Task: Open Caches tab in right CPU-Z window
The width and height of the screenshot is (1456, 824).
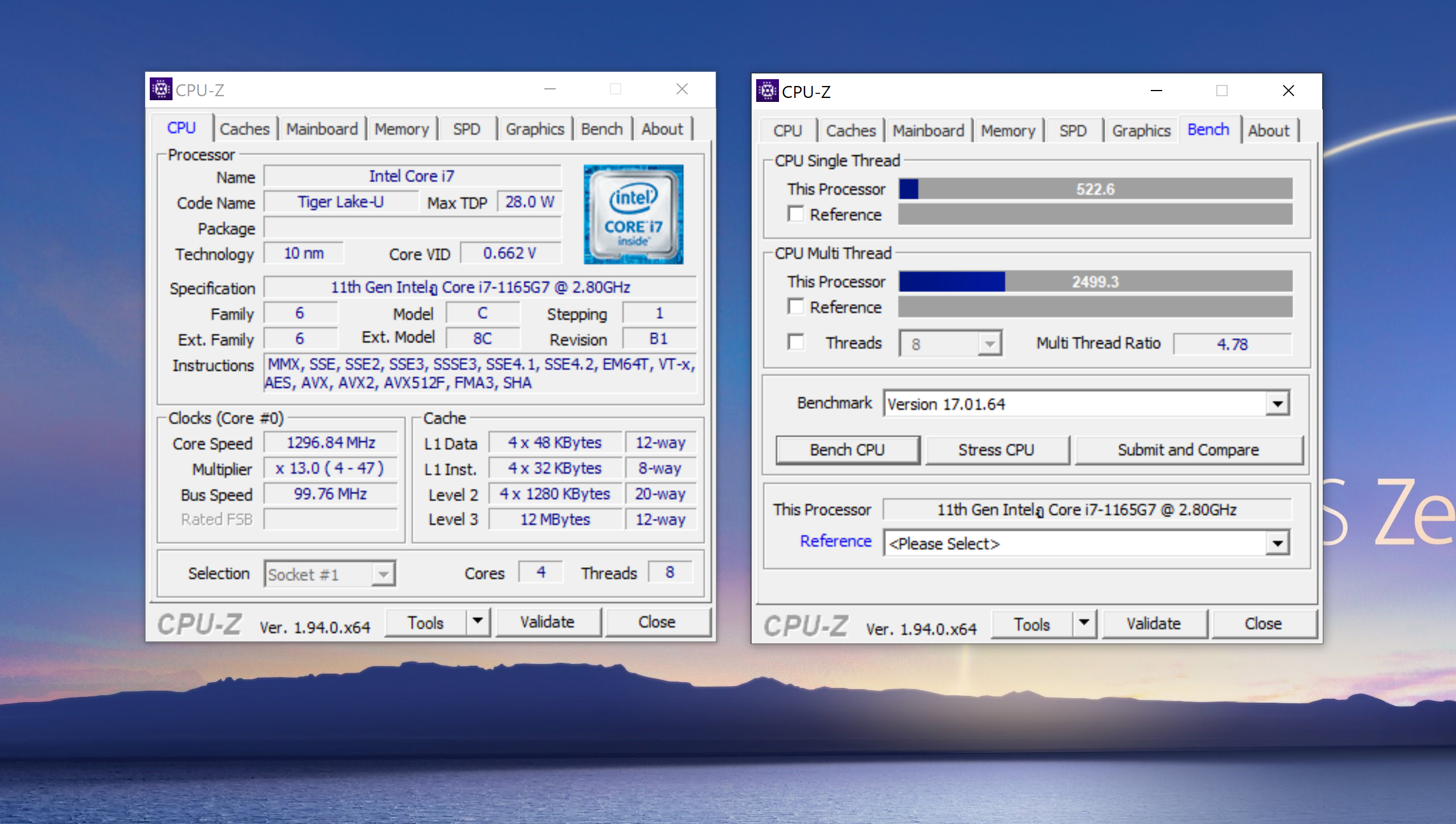Action: (851, 131)
